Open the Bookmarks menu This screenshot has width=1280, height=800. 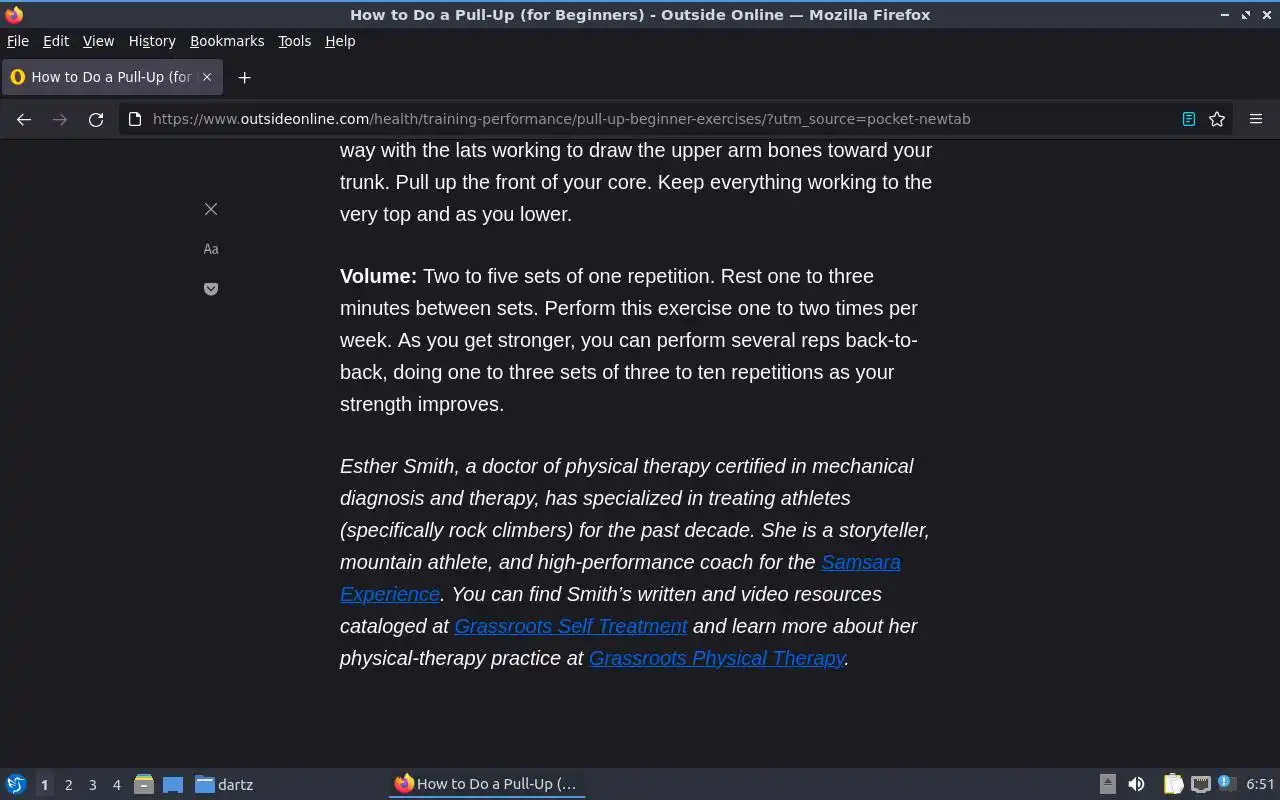click(227, 41)
